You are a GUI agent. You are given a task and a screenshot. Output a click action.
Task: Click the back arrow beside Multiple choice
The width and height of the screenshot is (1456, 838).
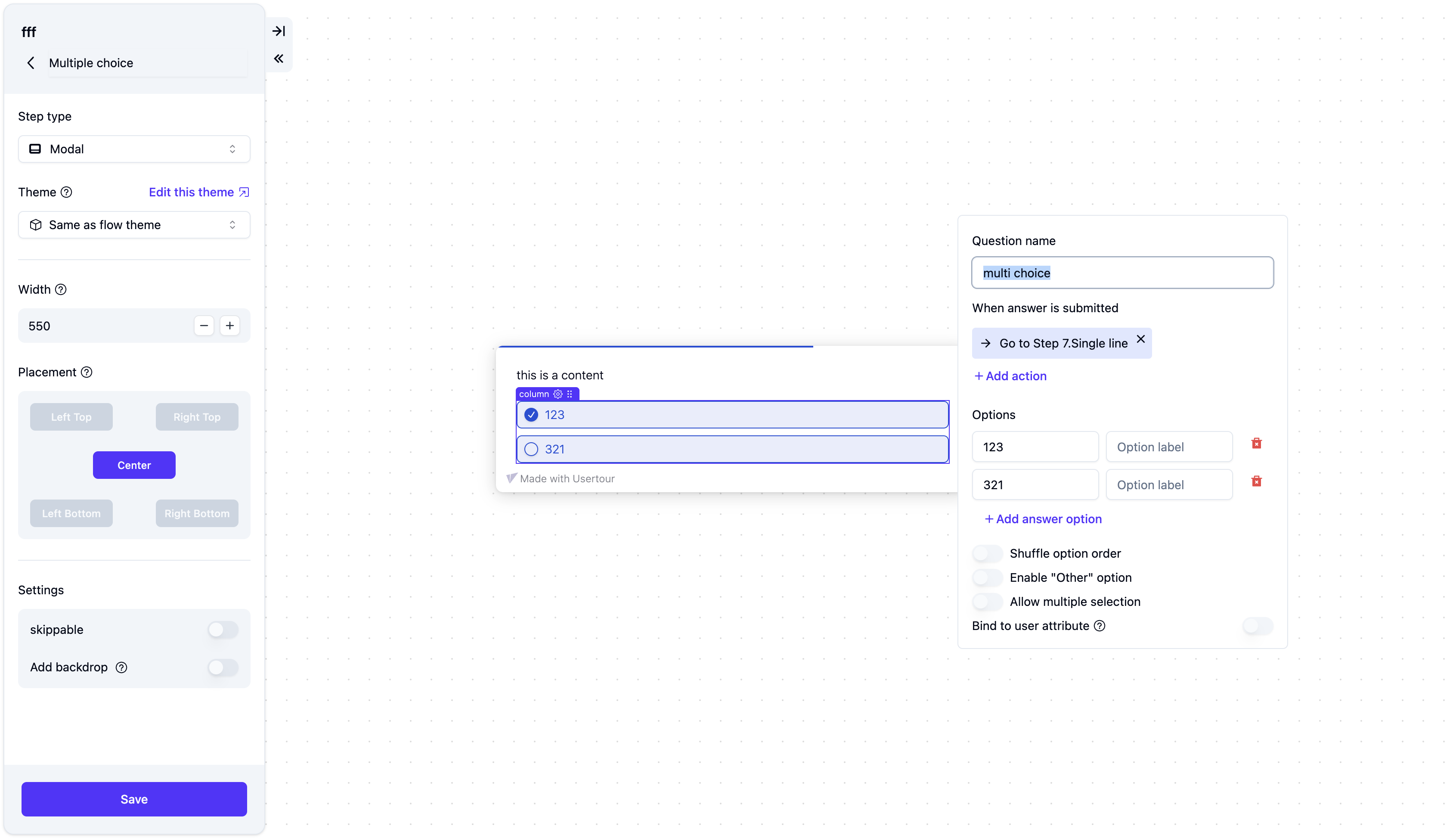(31, 63)
